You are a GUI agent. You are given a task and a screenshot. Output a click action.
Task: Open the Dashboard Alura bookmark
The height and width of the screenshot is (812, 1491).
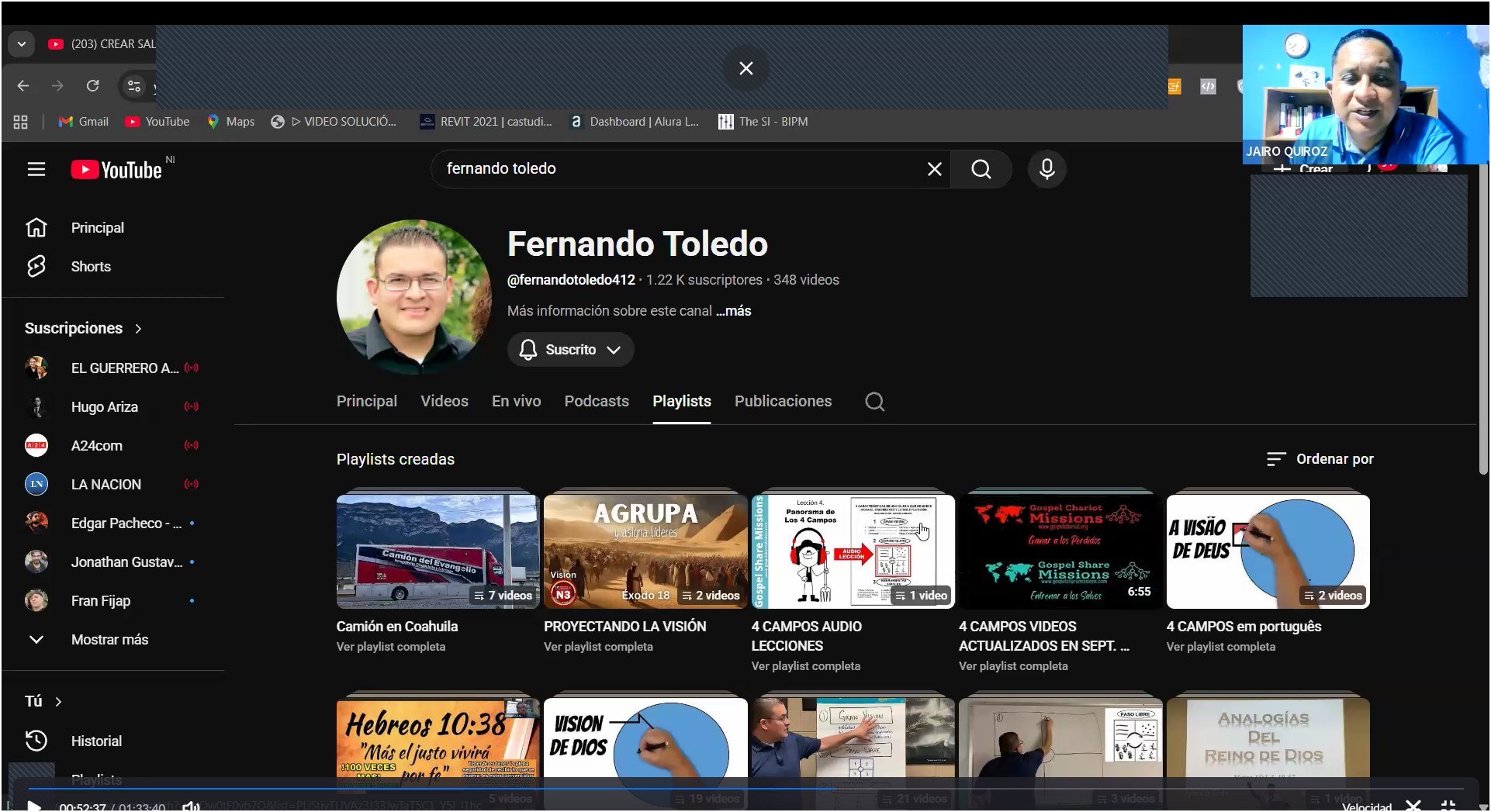635,122
